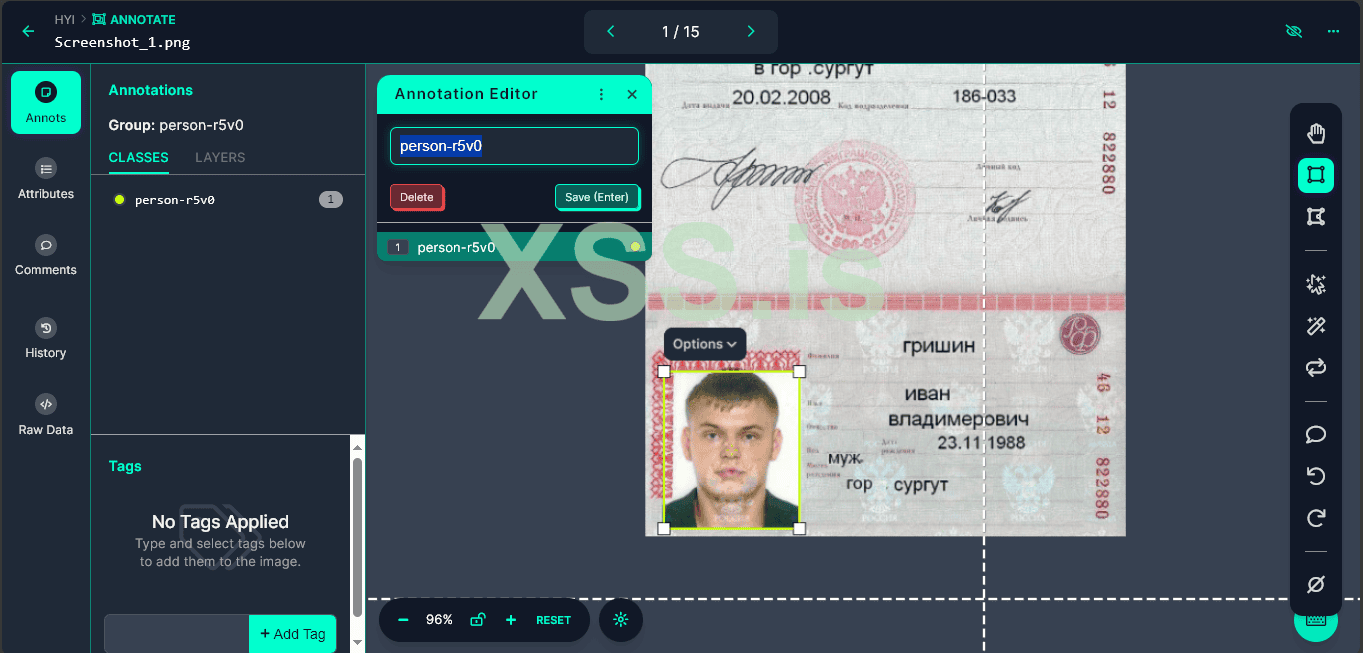Delete the current annotation
Screen dimensions: 1363x653
[417, 197]
